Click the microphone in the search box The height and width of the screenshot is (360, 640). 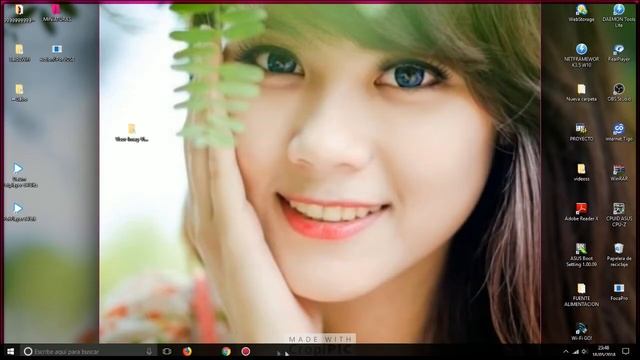pyautogui.click(x=149, y=351)
